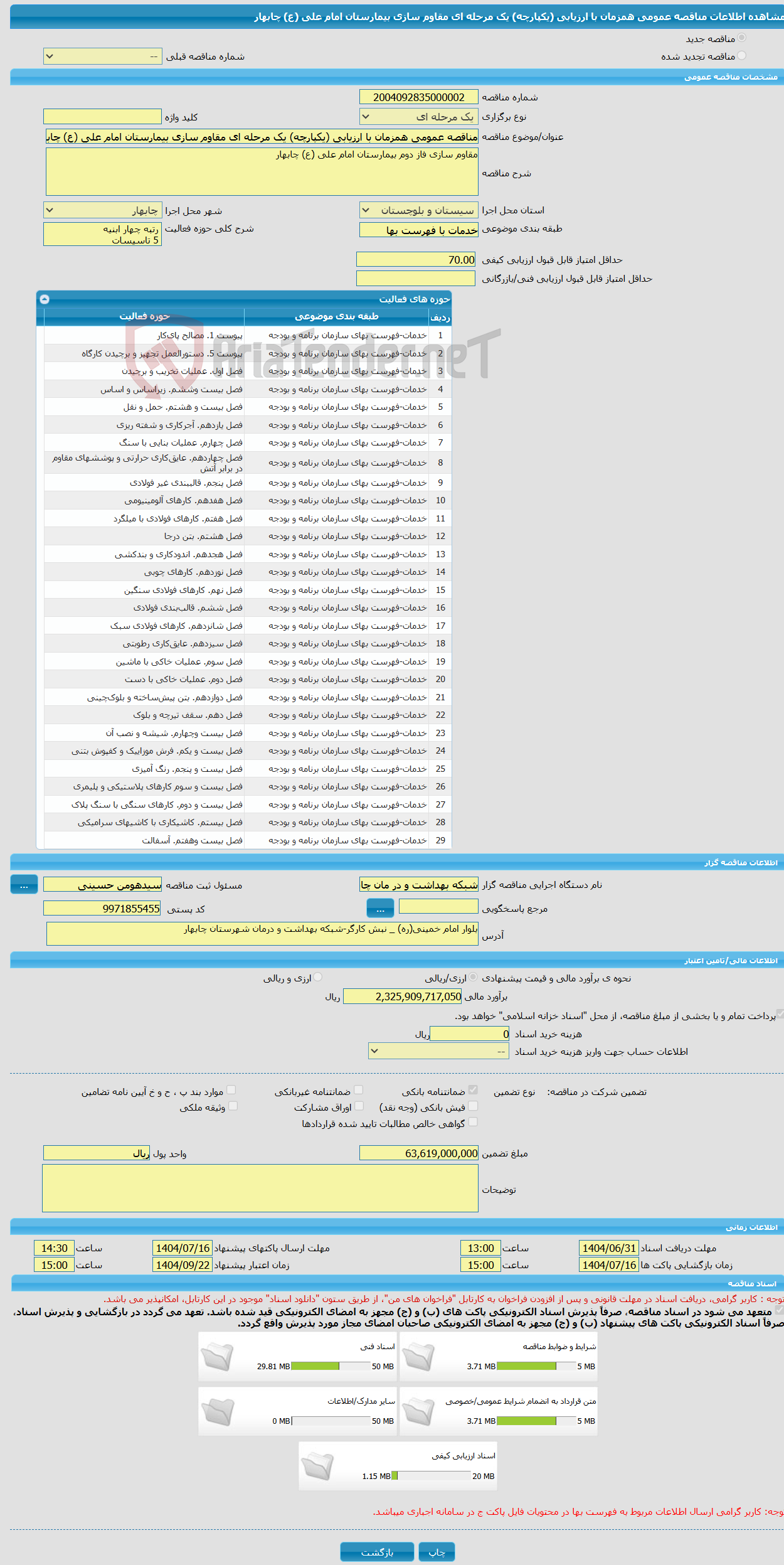Click the مبلغ تضمین field
784x1565 pixels.
418,1153
